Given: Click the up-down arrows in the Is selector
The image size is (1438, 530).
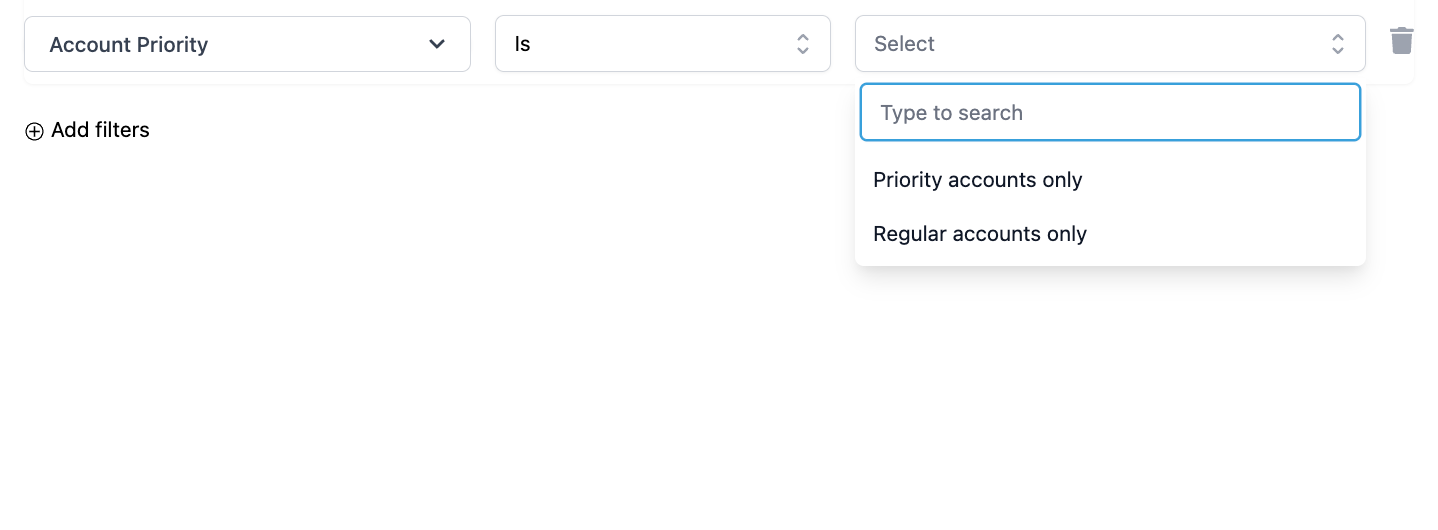Looking at the screenshot, I should tap(802, 44).
